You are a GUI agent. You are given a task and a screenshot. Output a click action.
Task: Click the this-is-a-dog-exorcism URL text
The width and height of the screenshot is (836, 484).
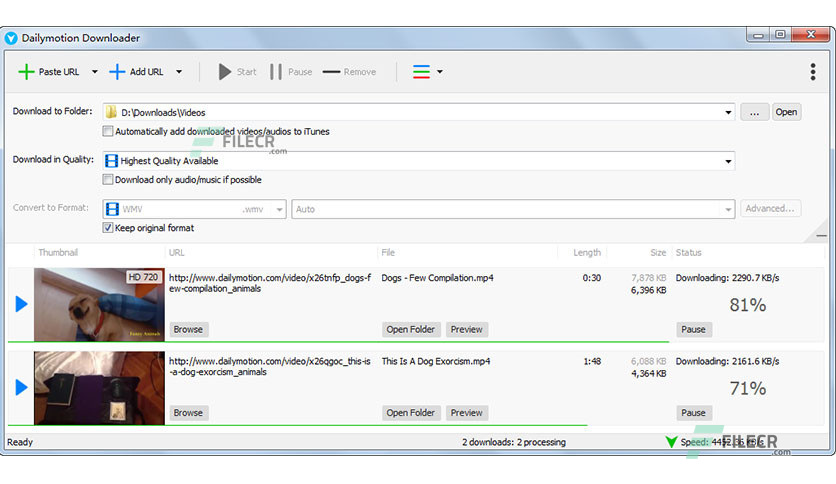[270, 366]
